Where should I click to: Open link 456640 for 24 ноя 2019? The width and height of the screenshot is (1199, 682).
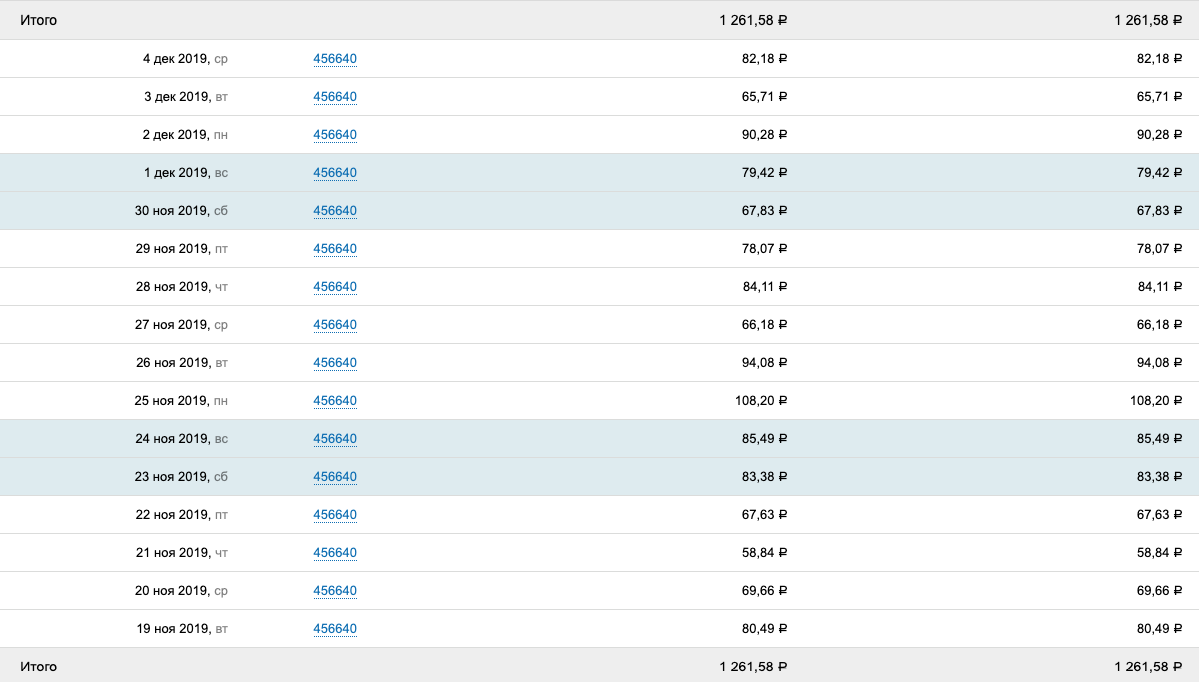click(335, 439)
